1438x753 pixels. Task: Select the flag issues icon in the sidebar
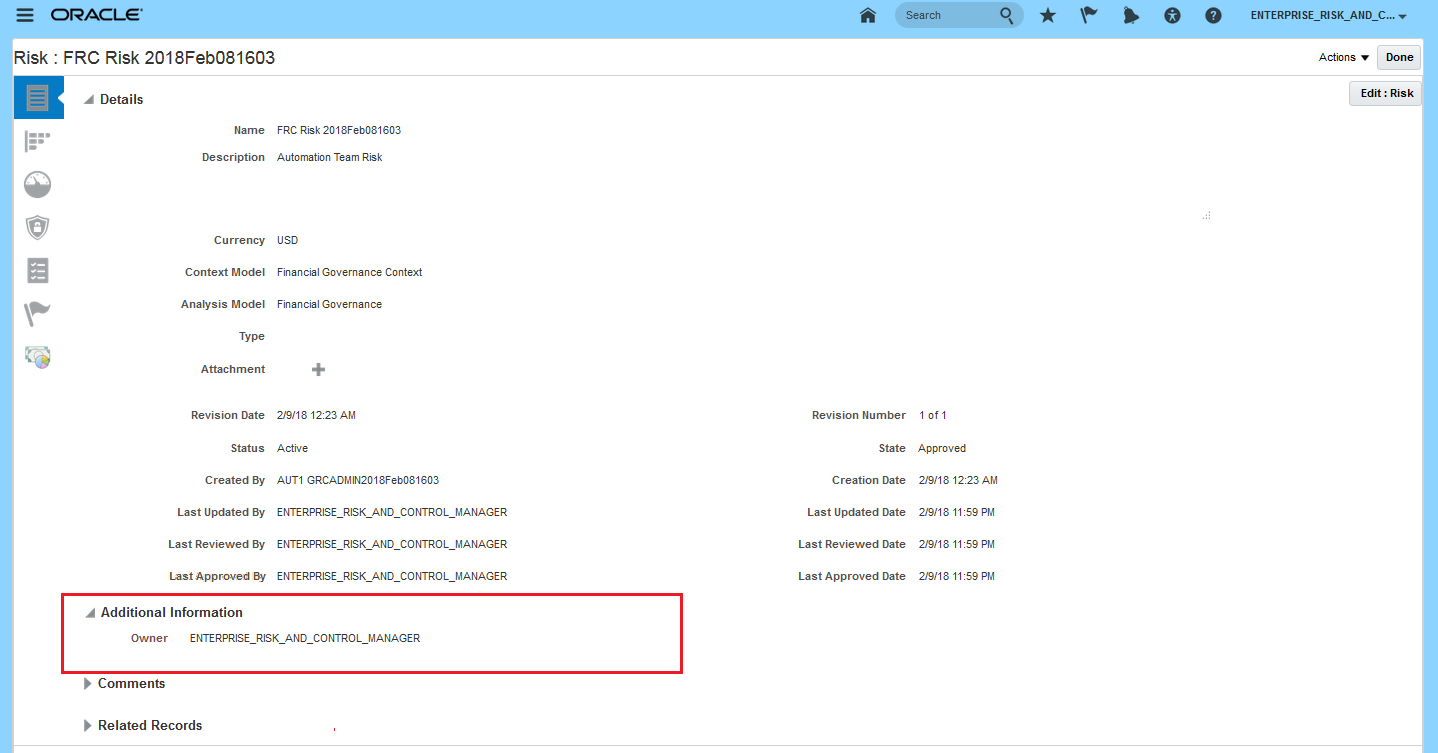[37, 313]
